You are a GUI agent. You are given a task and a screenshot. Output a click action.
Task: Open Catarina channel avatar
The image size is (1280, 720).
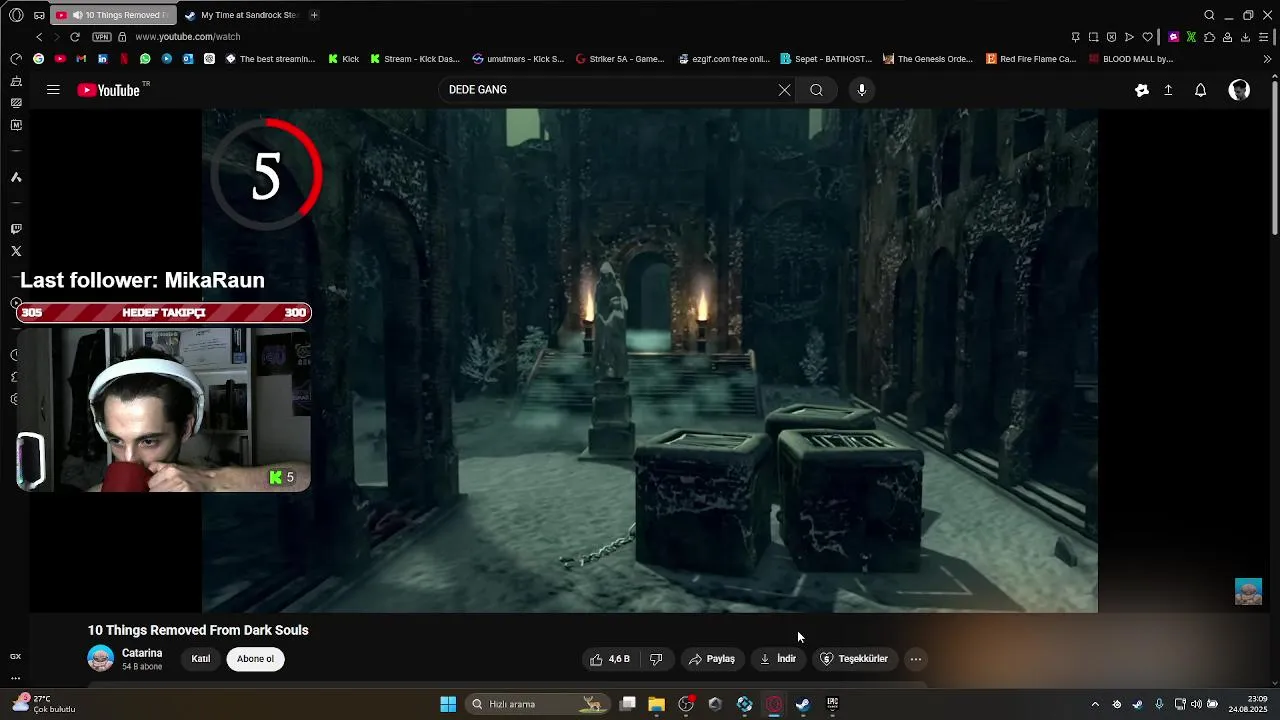(x=100, y=658)
